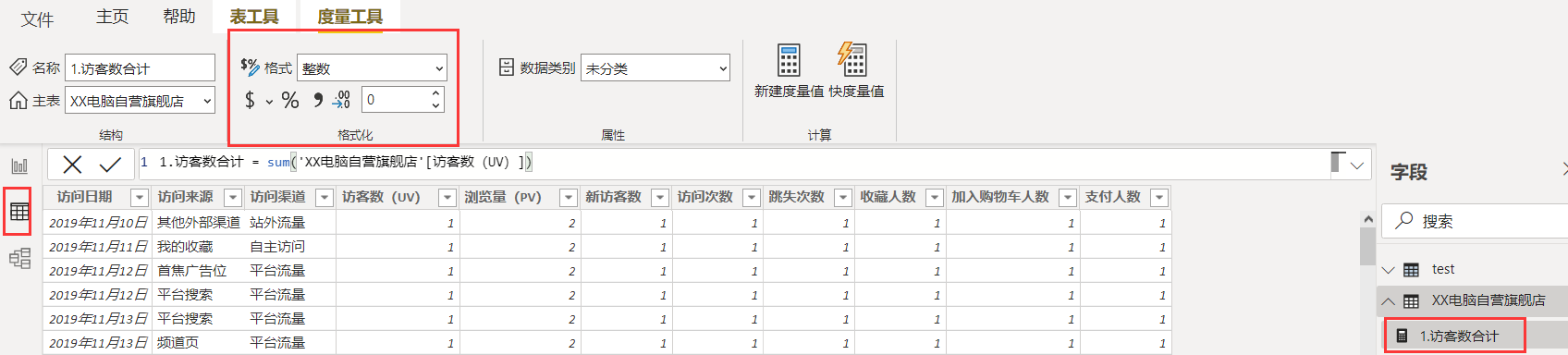1568x355 pixels.
Task: Switch to report view icon
Action: [x=19, y=165]
